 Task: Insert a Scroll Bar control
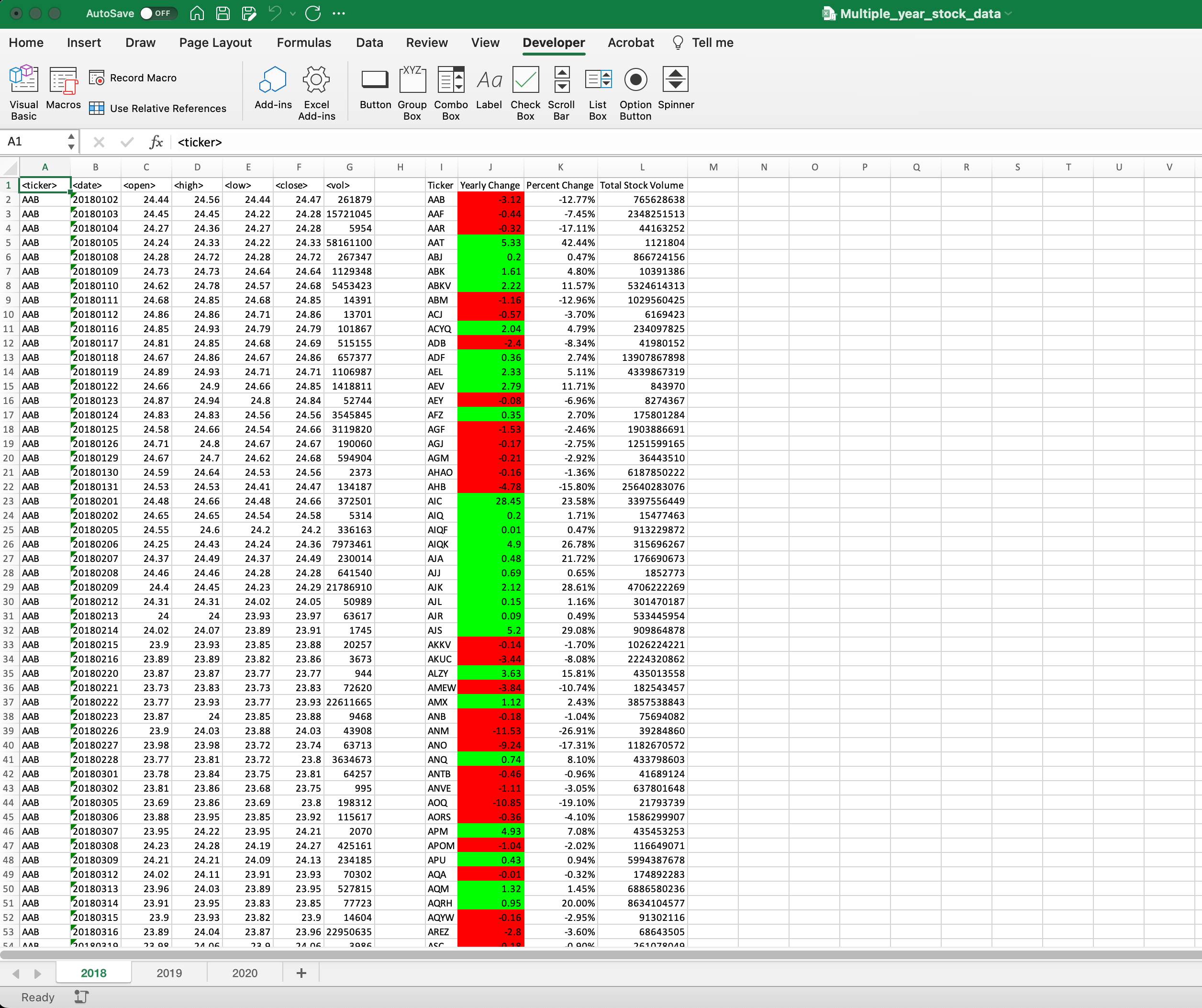click(561, 91)
